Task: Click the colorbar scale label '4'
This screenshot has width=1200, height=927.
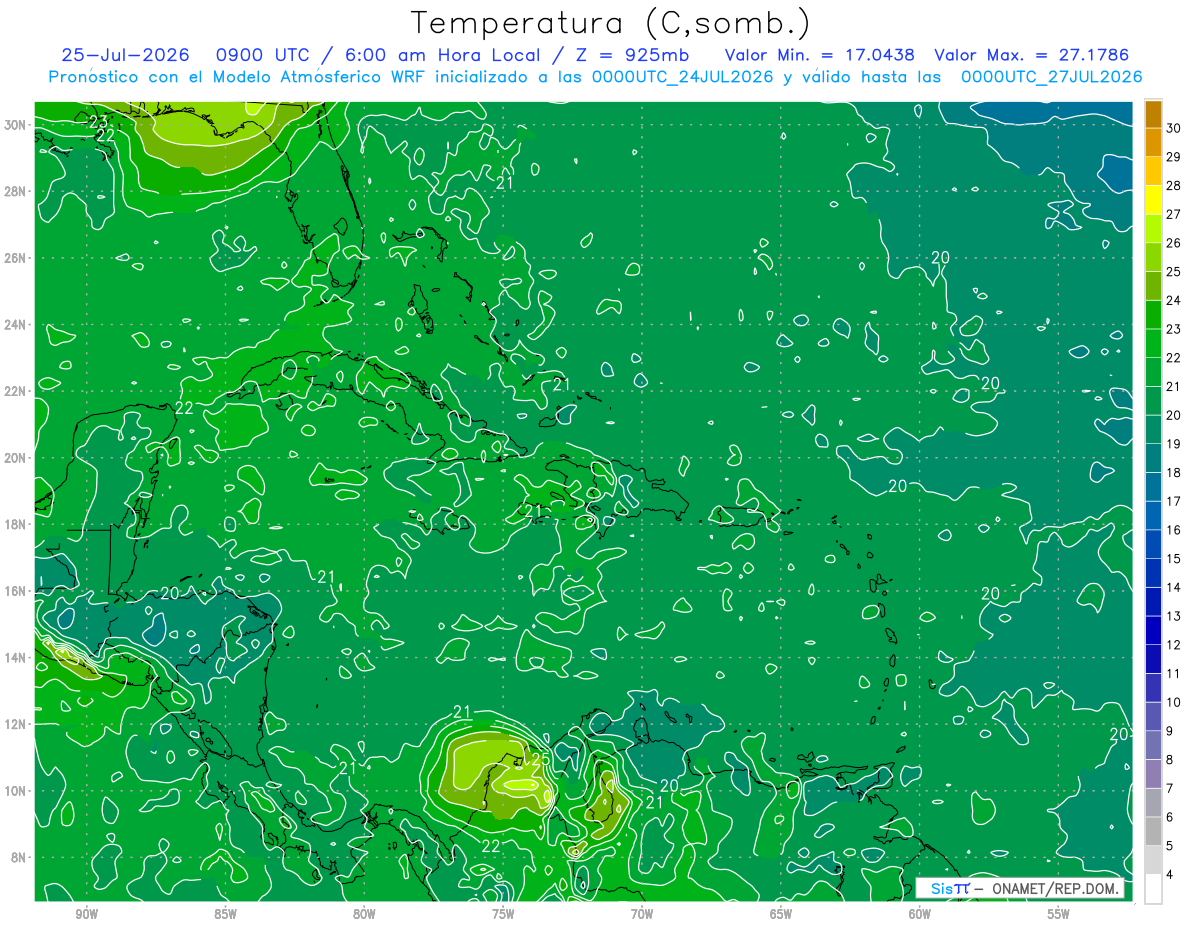Action: [1169, 875]
